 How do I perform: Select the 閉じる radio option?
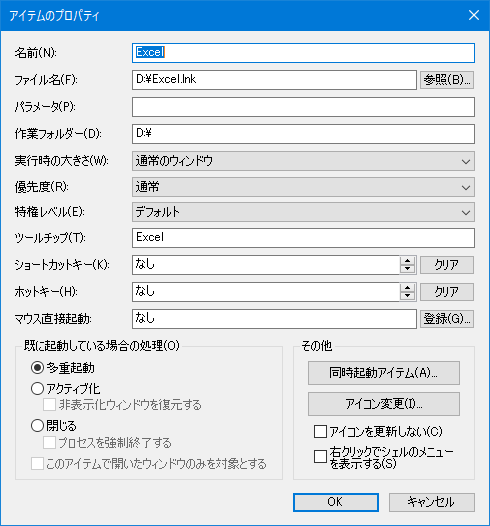click(37, 425)
